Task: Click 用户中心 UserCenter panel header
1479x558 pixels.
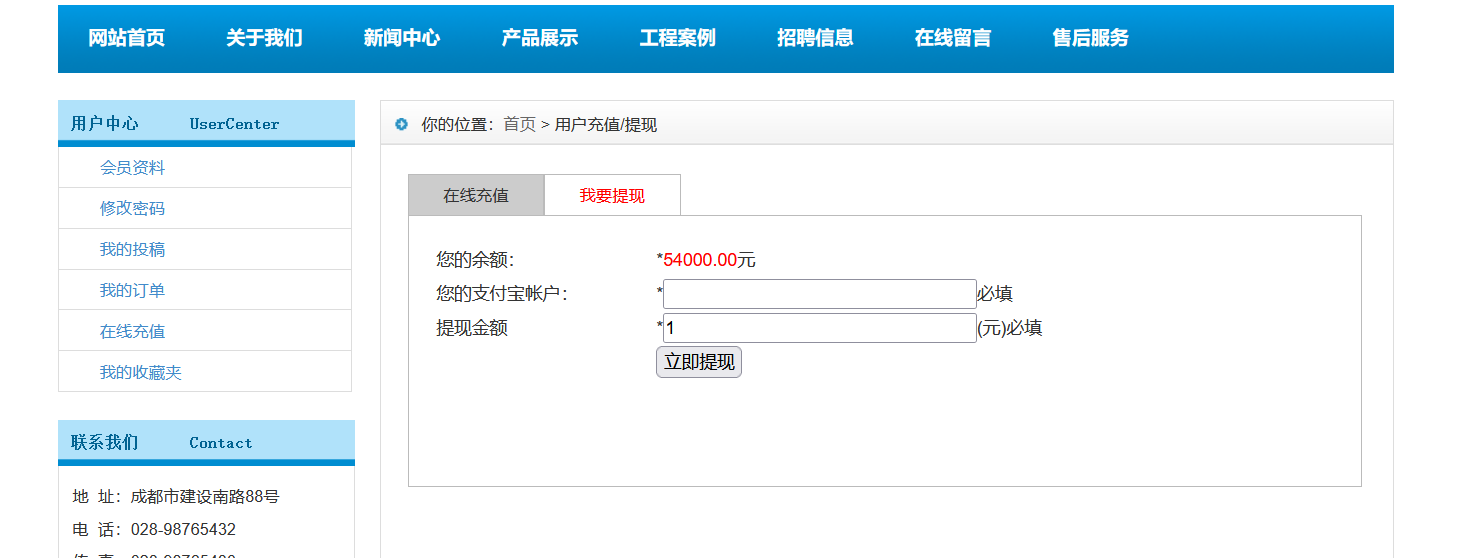Action: 206,123
